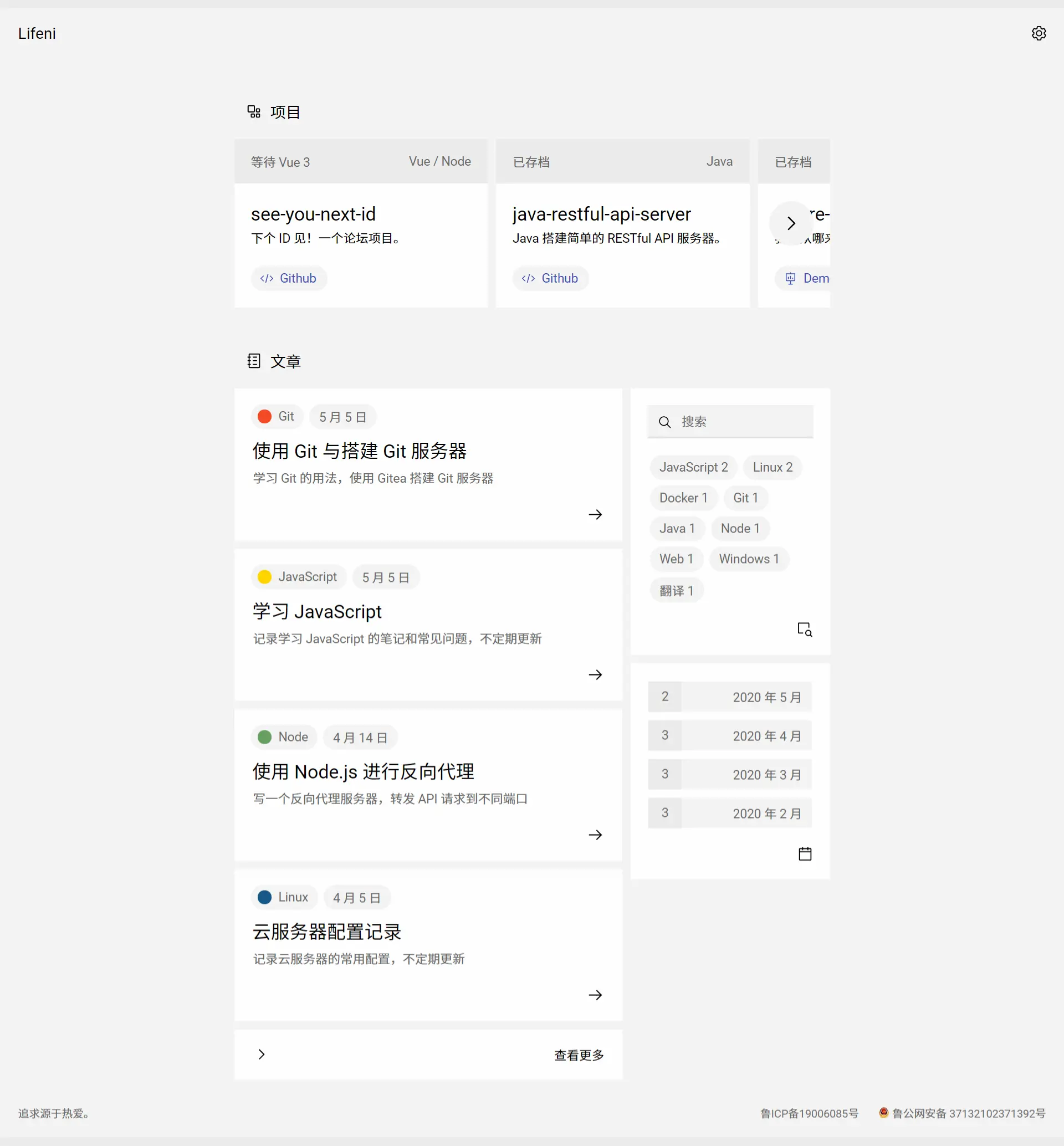Expand the next project with the carousel chevron
The width and height of the screenshot is (1064, 1146).
[x=791, y=223]
